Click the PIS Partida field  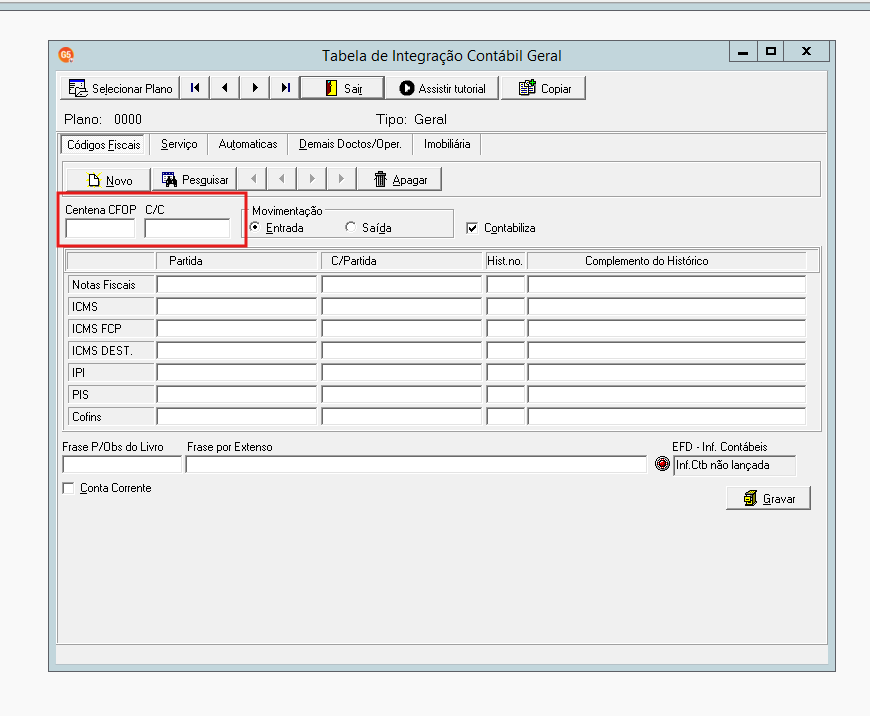tap(237, 395)
